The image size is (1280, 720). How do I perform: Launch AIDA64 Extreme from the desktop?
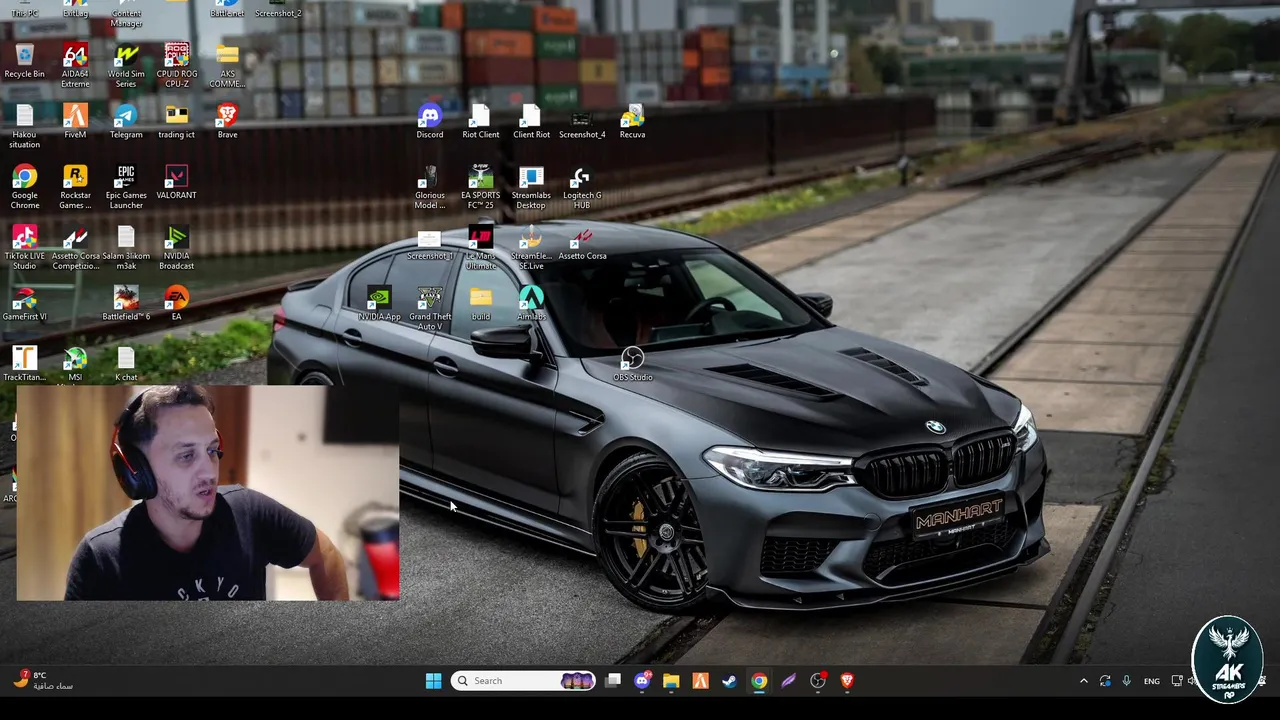point(75,65)
